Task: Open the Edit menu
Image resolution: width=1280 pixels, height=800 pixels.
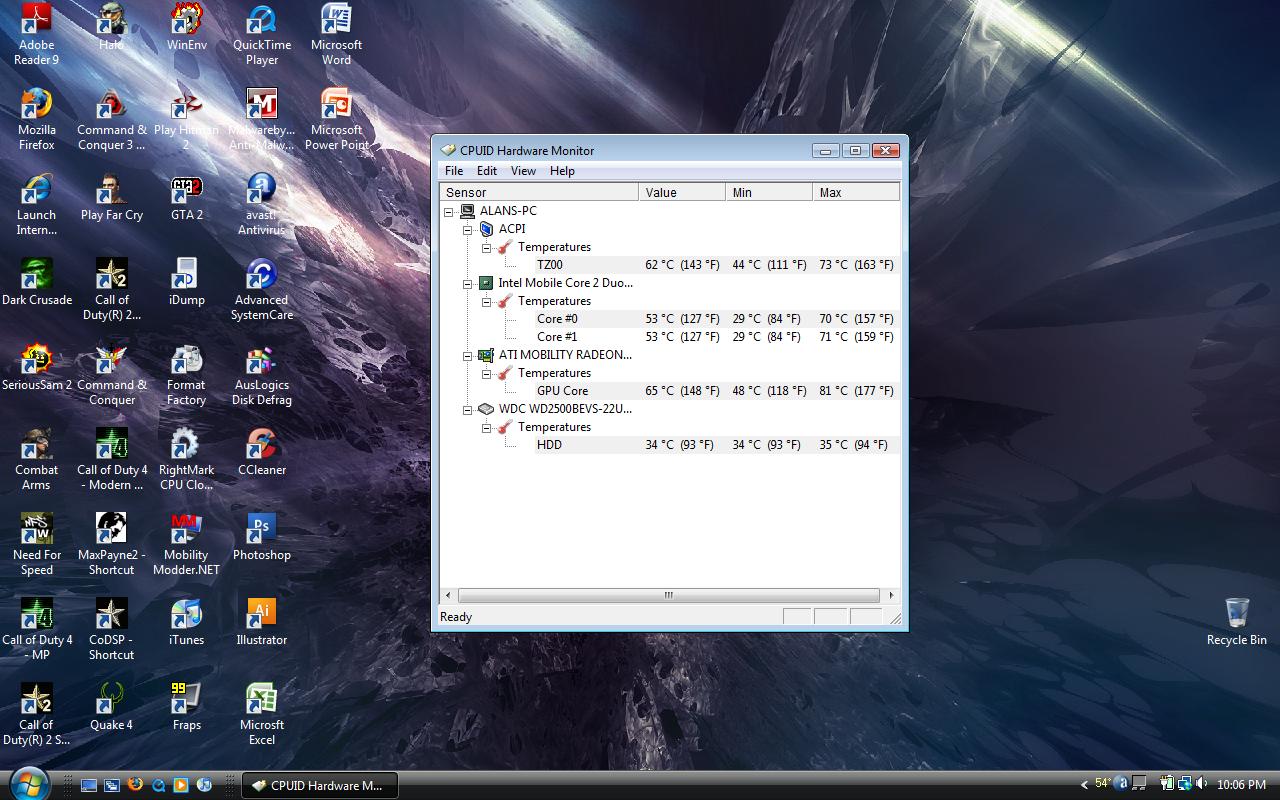Action: tap(487, 171)
